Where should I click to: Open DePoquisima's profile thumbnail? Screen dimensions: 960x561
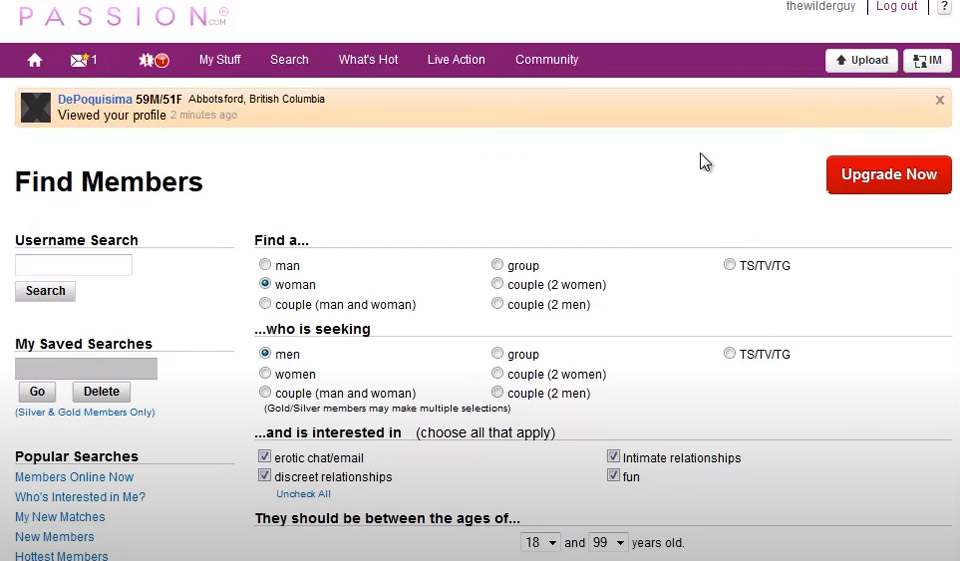click(36, 107)
